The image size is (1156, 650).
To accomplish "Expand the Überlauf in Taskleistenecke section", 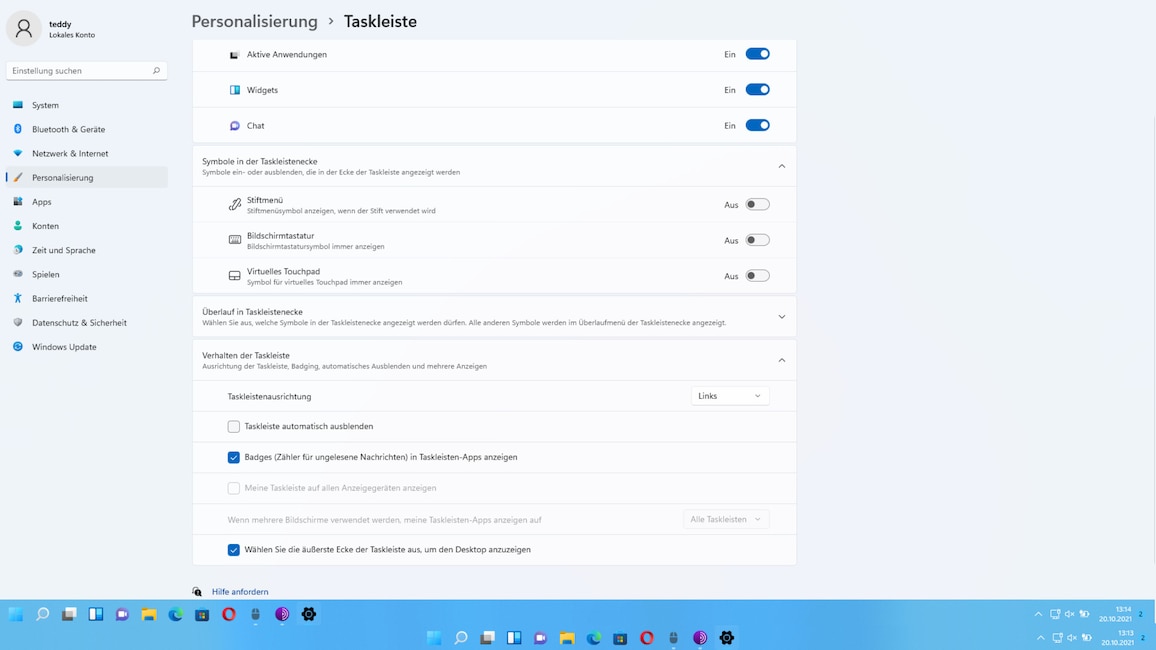I will 781,315.
